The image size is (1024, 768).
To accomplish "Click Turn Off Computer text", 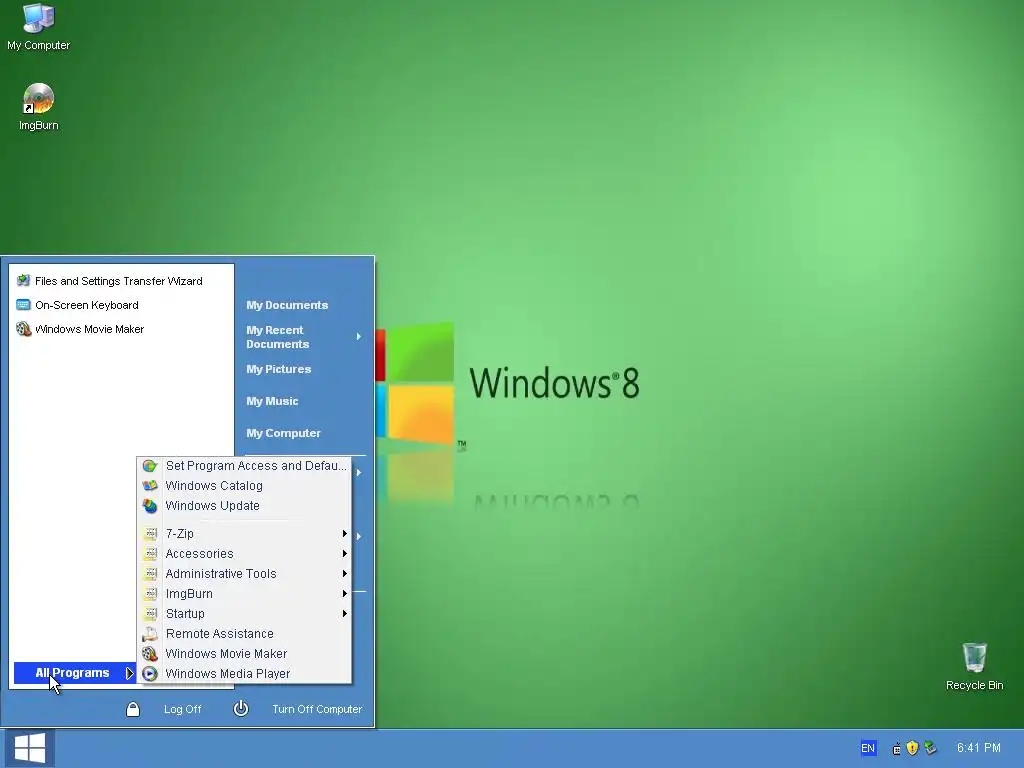I will [317, 709].
